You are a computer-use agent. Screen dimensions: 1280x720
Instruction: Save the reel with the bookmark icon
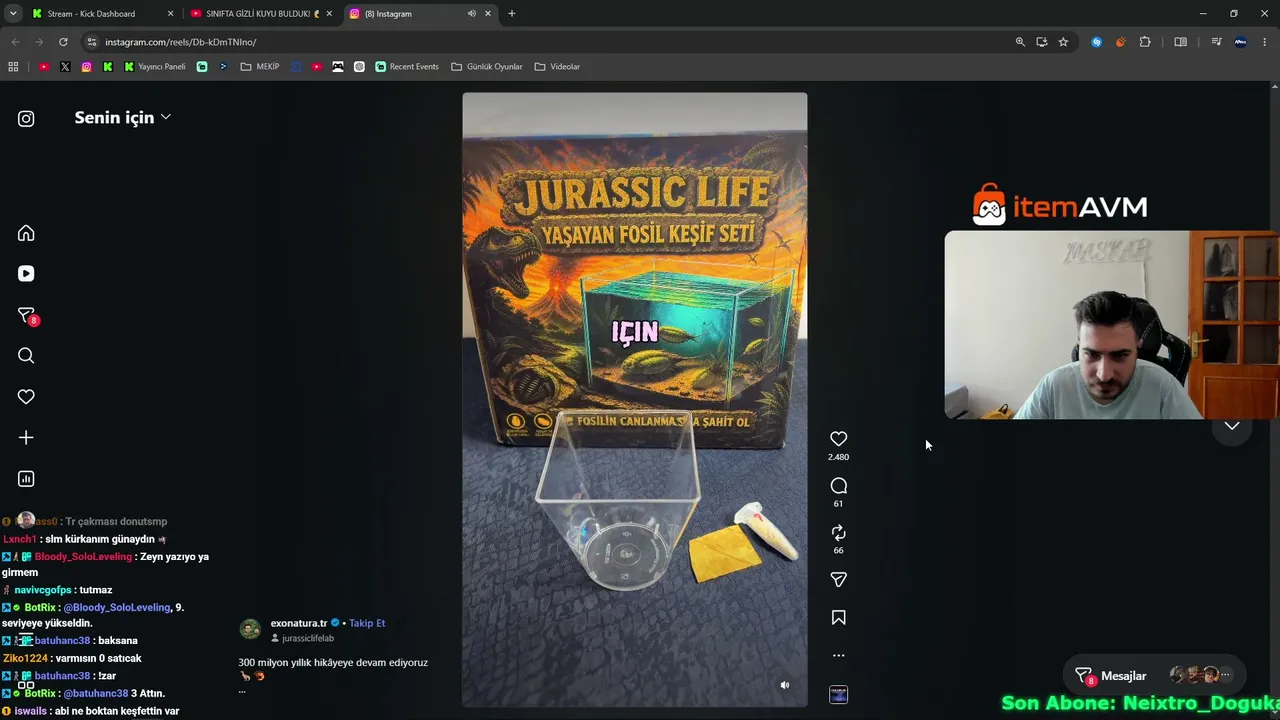(x=838, y=618)
